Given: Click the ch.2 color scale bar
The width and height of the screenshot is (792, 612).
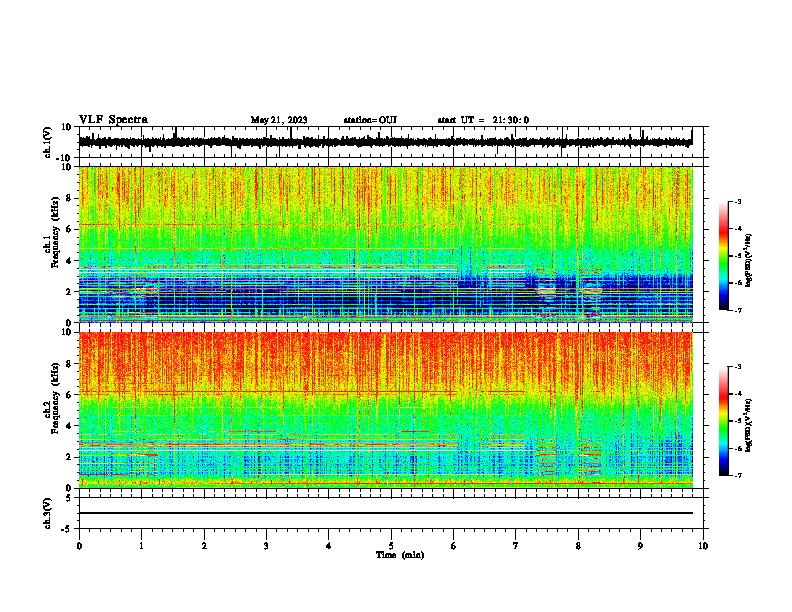Looking at the screenshot, I should (x=723, y=421).
